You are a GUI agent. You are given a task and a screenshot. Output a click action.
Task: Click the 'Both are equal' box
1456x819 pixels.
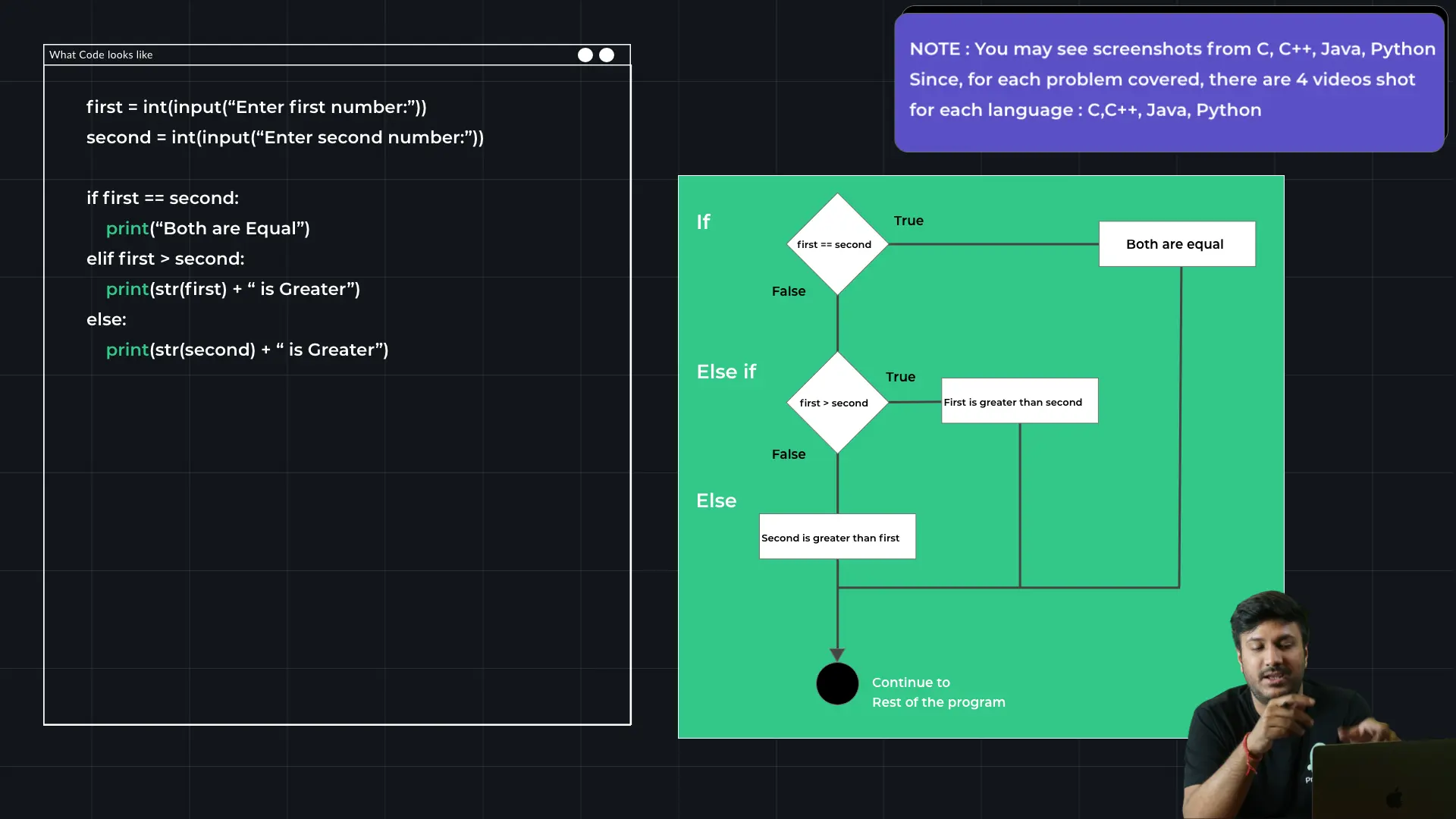[x=1176, y=244]
